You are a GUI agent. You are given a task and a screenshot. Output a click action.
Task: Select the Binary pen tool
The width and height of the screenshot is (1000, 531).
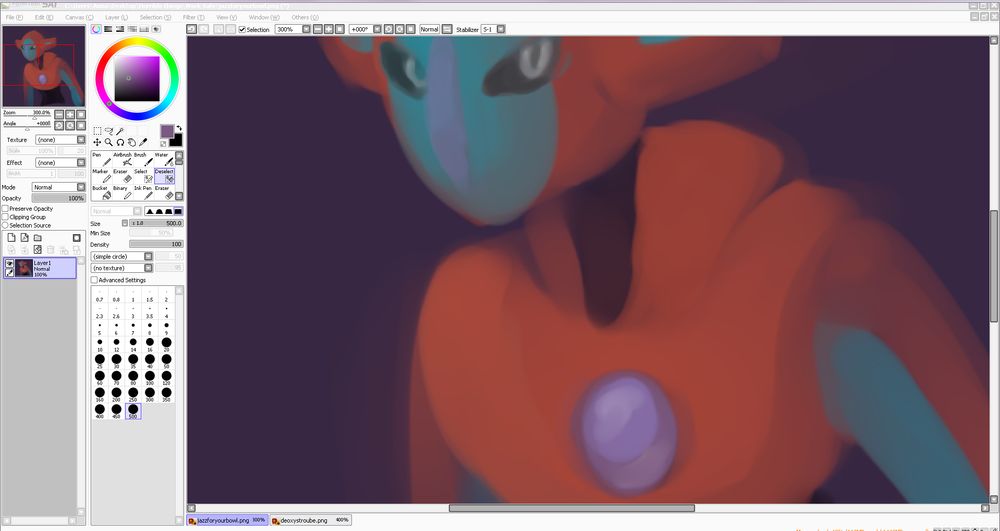[x=122, y=193]
